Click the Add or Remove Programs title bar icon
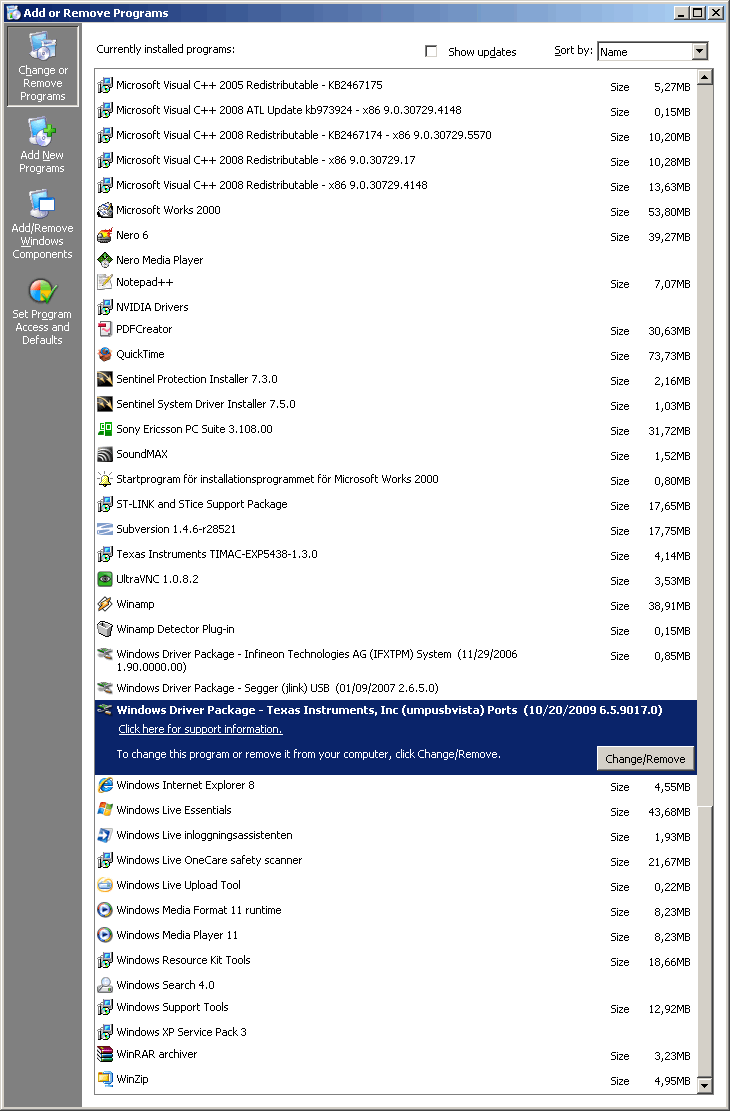This screenshot has width=730, height=1111. click(13, 13)
